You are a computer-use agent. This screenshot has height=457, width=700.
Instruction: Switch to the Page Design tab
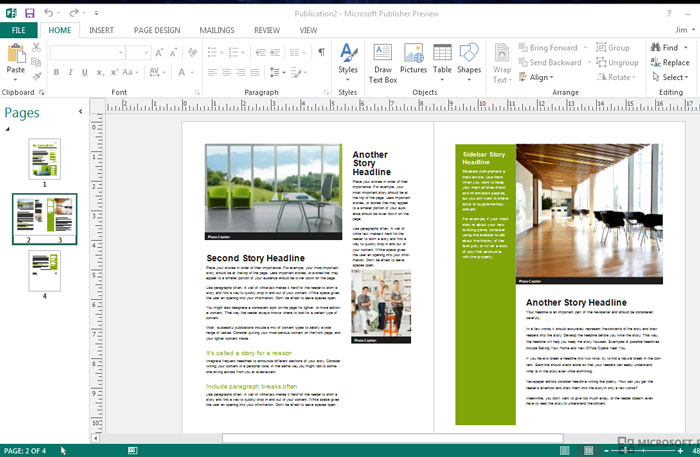click(x=156, y=30)
